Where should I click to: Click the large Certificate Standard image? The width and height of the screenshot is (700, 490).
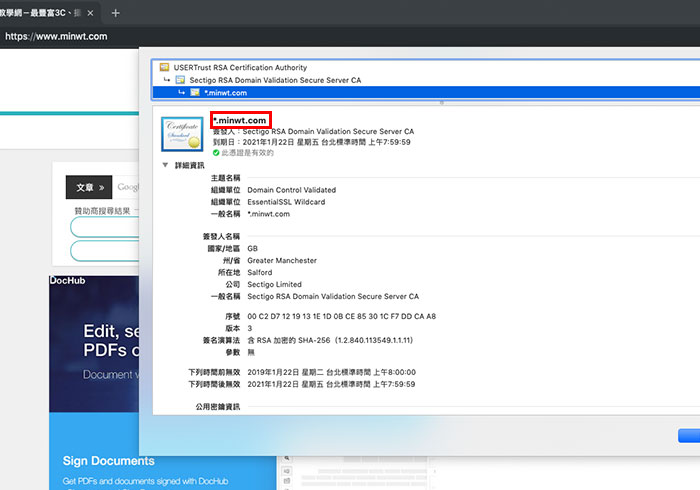coord(182,134)
